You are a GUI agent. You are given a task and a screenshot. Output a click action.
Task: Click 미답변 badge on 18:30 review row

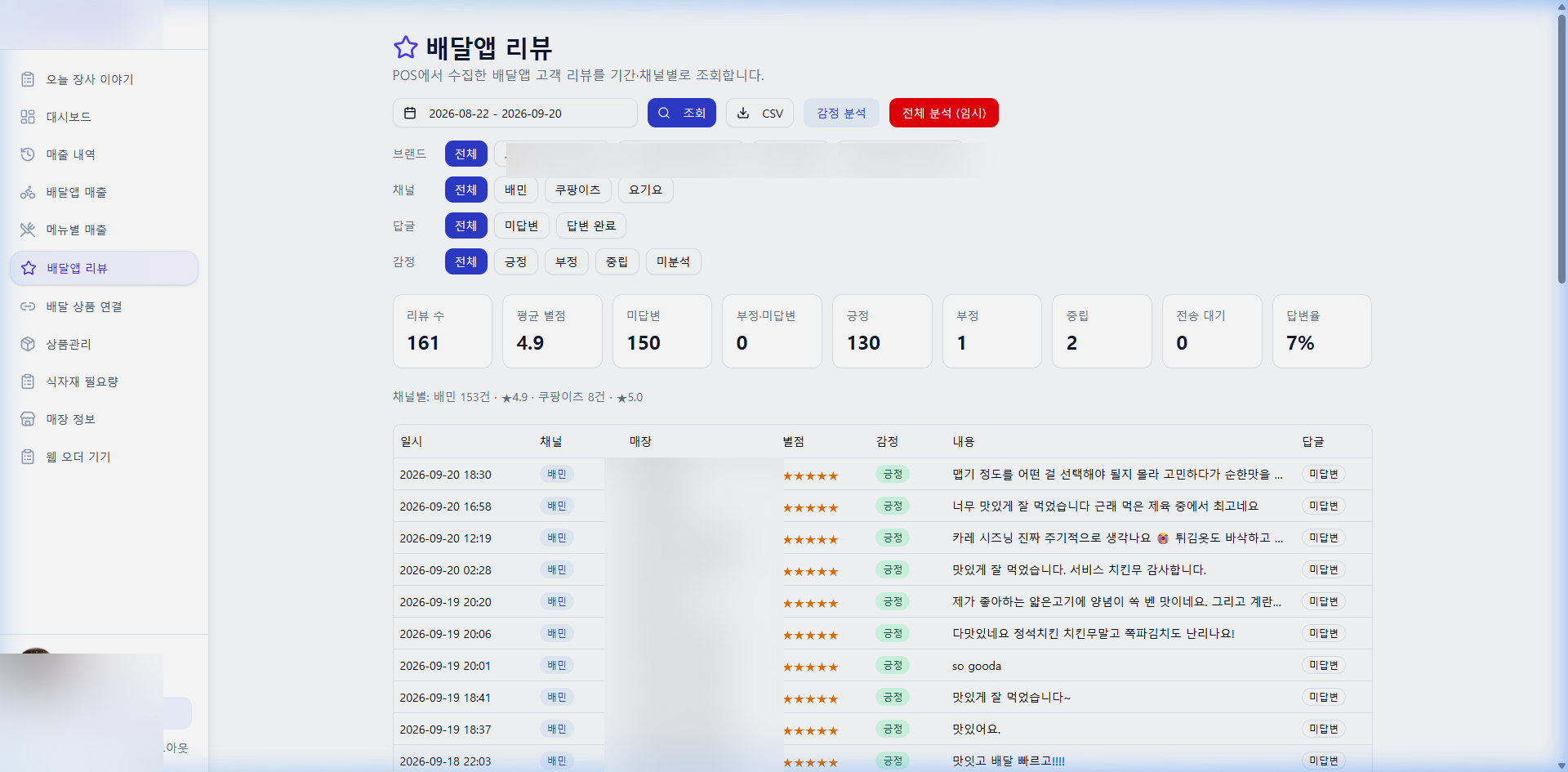[1323, 474]
